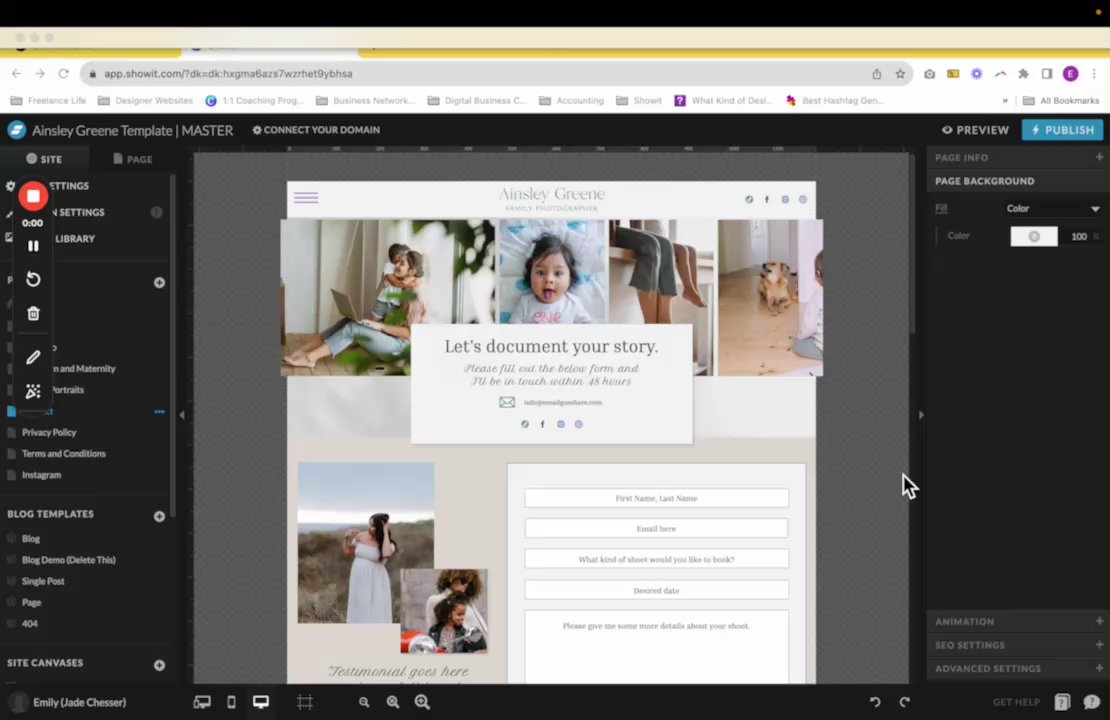This screenshot has height=720, width=1110.
Task: Open the 404 template
Action: pos(30,623)
